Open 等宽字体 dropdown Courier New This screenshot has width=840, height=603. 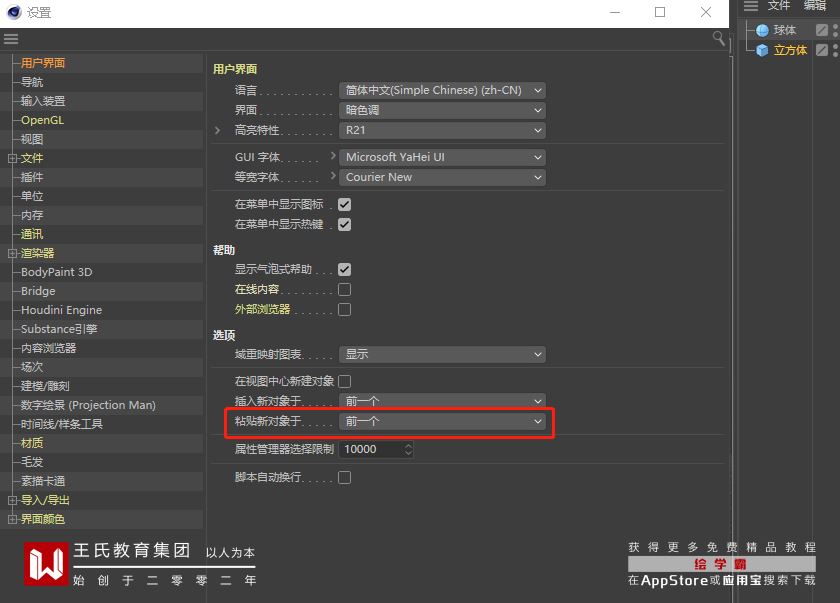pyautogui.click(x=442, y=177)
